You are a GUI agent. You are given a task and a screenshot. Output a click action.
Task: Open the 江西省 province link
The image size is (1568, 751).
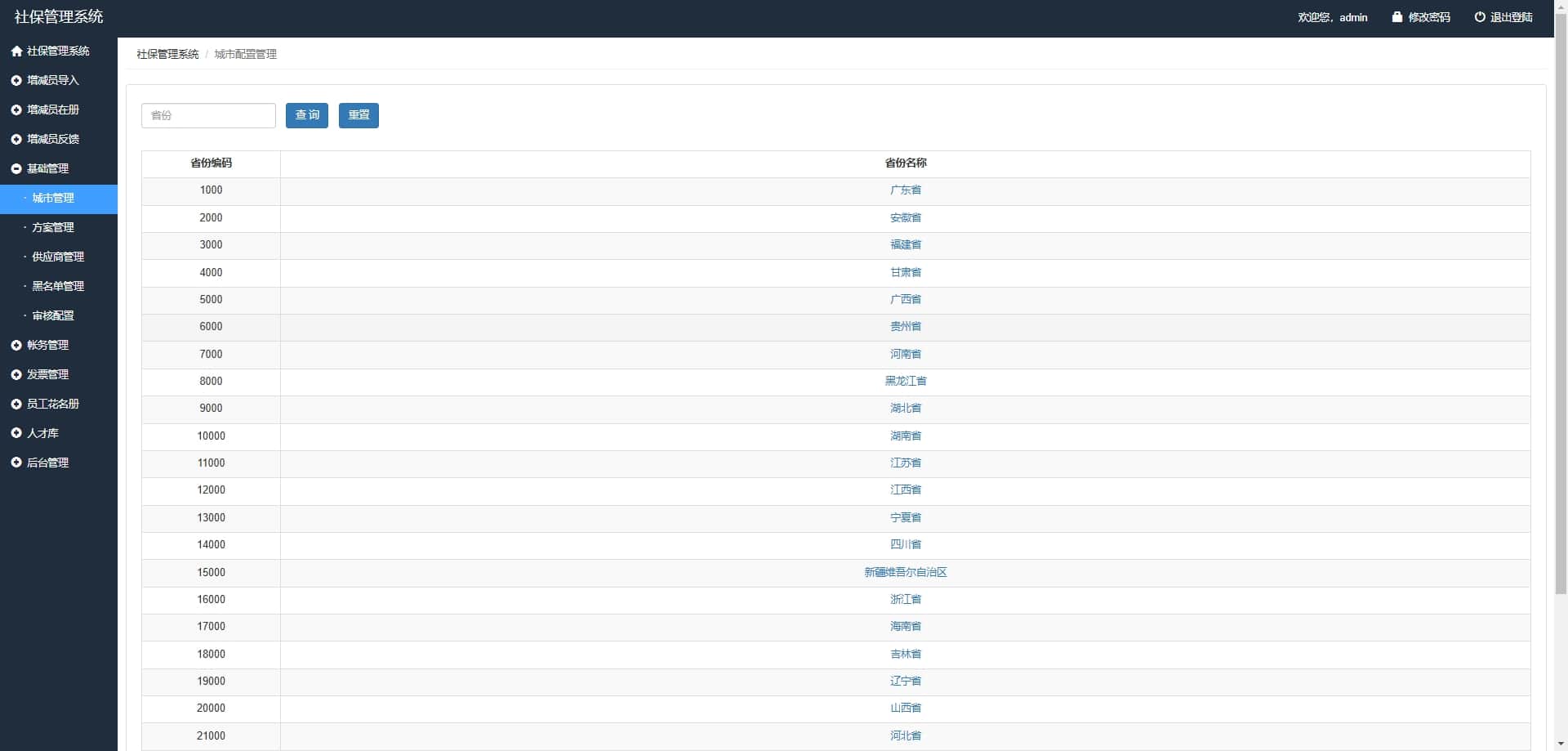[906, 489]
